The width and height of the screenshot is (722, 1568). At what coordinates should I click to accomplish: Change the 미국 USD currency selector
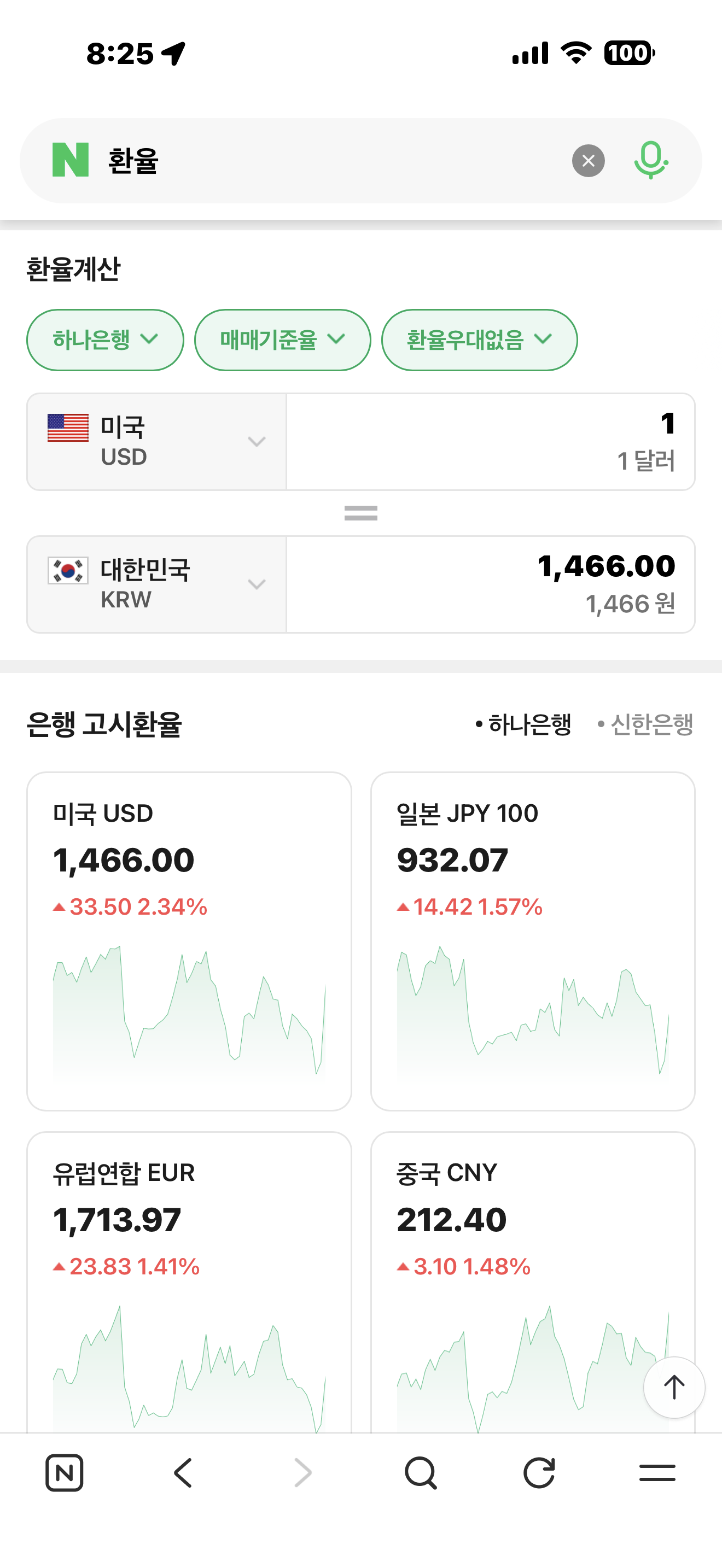(x=156, y=442)
